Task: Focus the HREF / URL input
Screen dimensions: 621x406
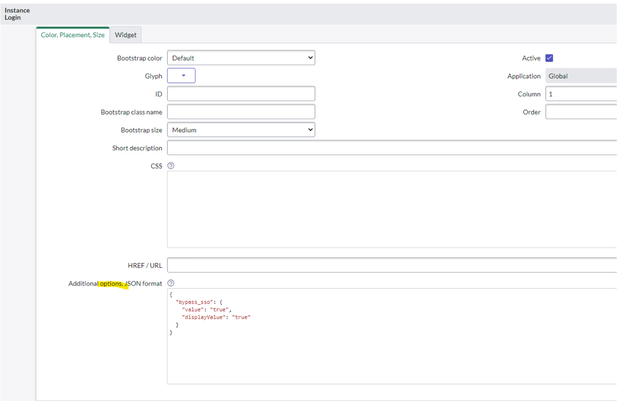Action: (390, 265)
